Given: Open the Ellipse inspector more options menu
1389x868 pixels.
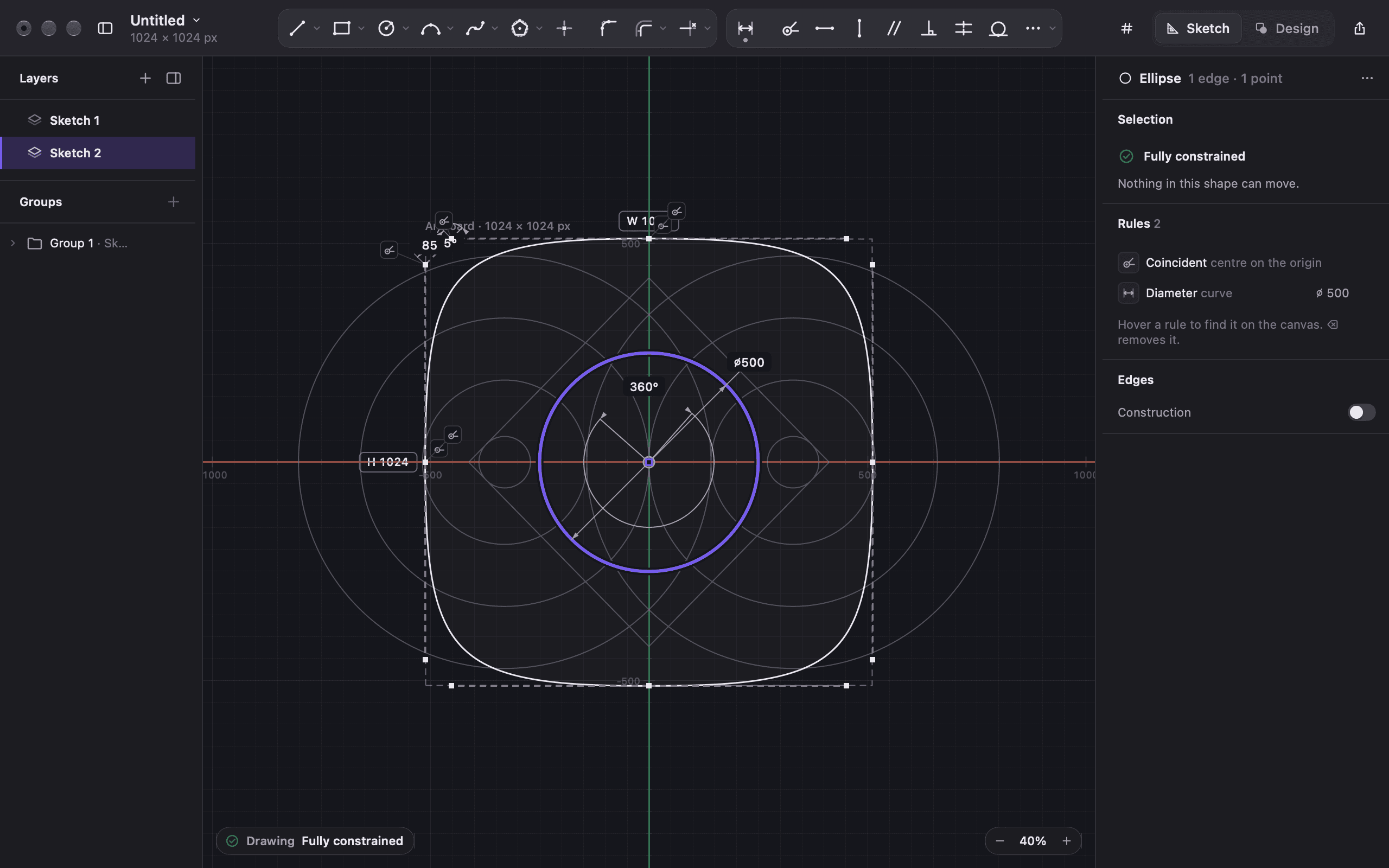Looking at the screenshot, I should coord(1367,78).
